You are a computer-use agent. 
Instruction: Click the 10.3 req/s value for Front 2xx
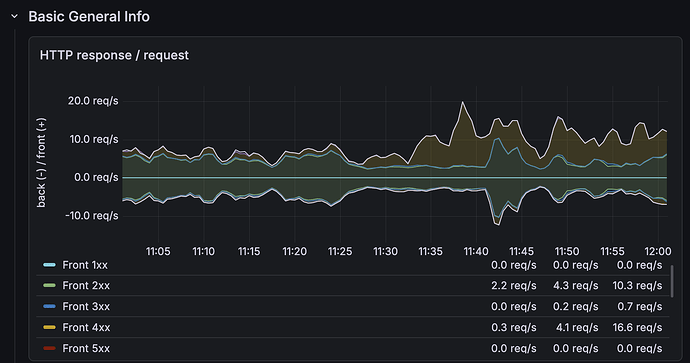637,286
